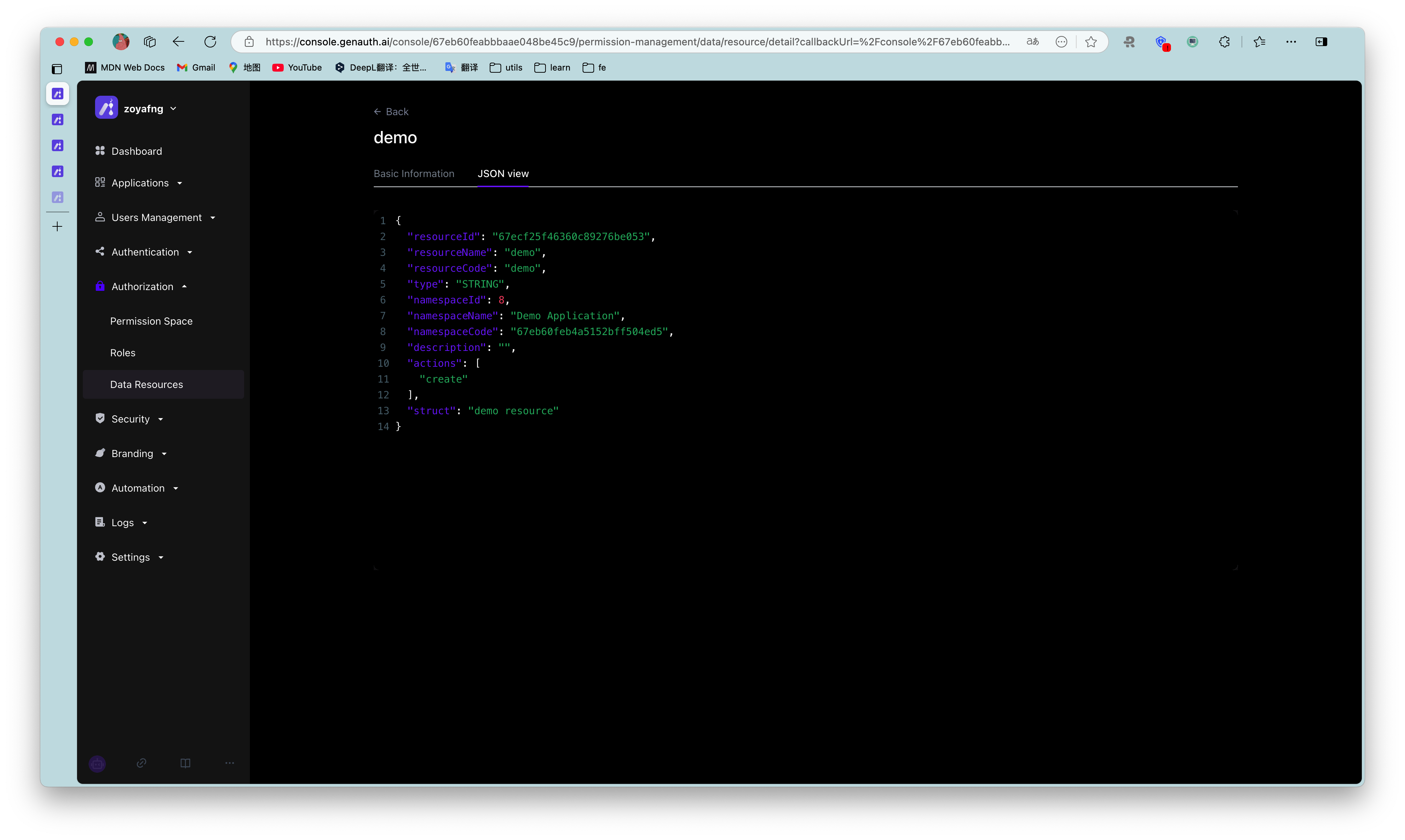Select Roles in the Authorization submenu

[x=122, y=352]
